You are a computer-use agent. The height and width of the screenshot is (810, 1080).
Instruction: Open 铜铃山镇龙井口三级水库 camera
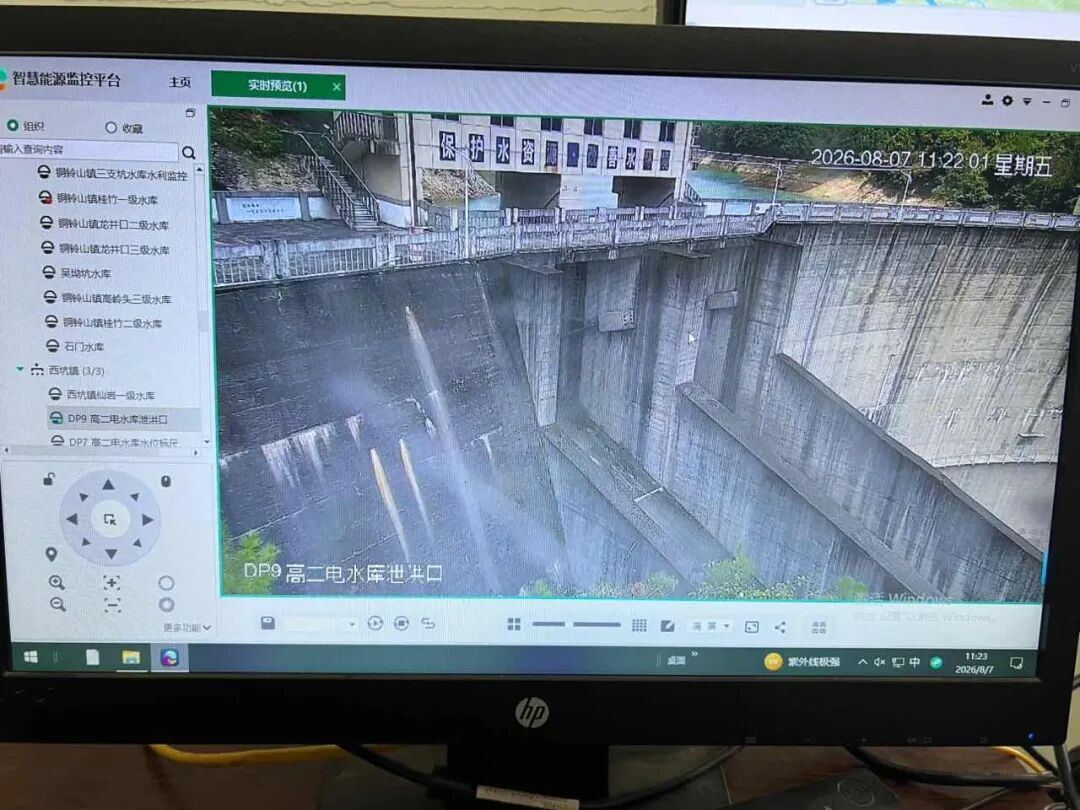(105, 249)
